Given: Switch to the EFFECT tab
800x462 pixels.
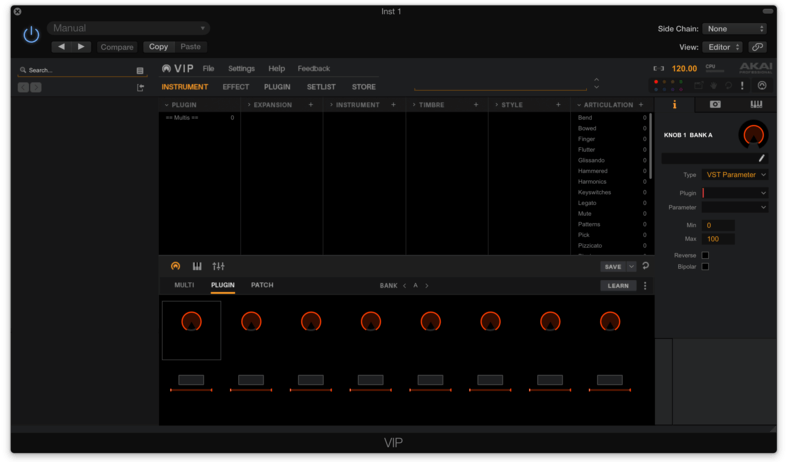Looking at the screenshot, I should coord(236,87).
